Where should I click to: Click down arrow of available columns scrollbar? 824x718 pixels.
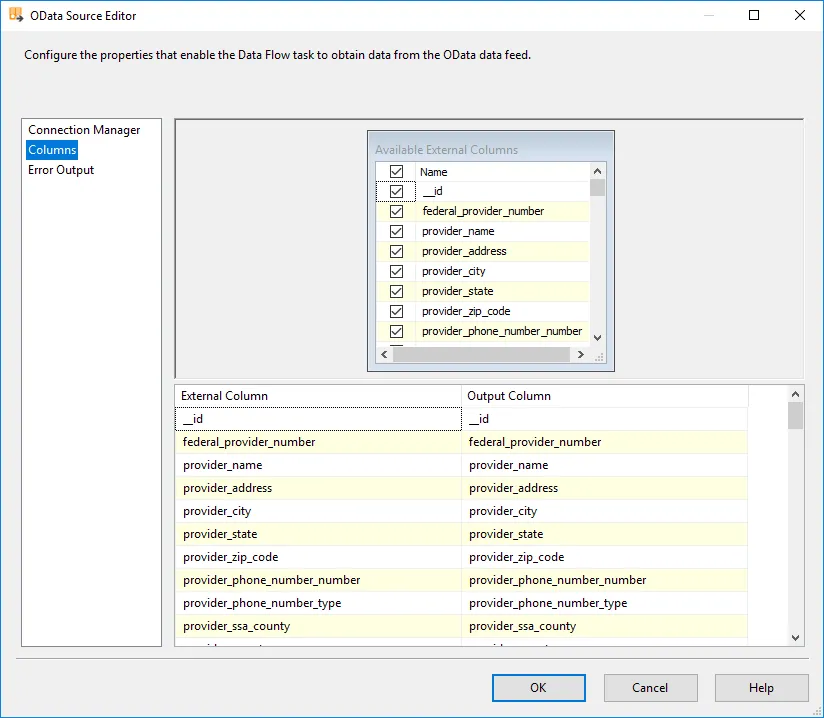598,337
